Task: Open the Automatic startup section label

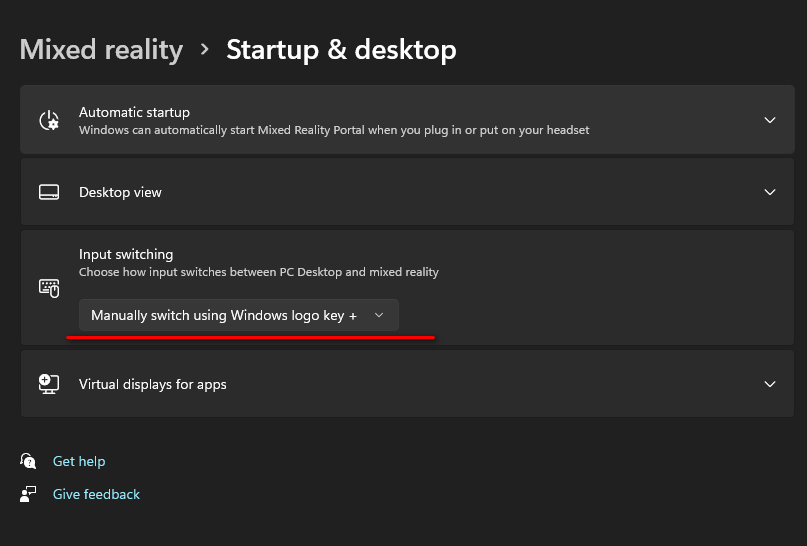Action: click(x=134, y=112)
